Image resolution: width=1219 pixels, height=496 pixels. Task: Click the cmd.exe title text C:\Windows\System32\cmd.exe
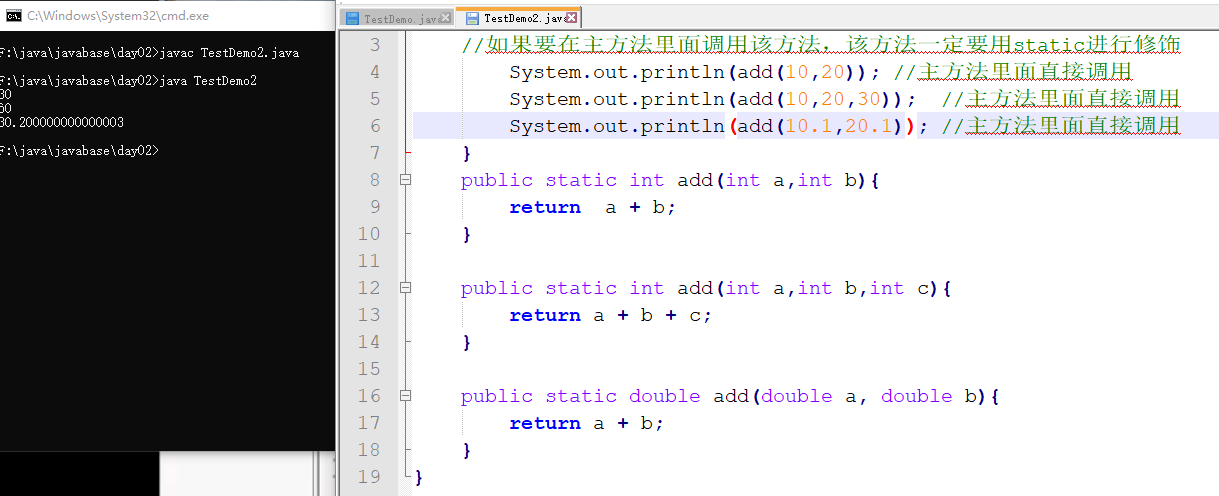point(118,17)
